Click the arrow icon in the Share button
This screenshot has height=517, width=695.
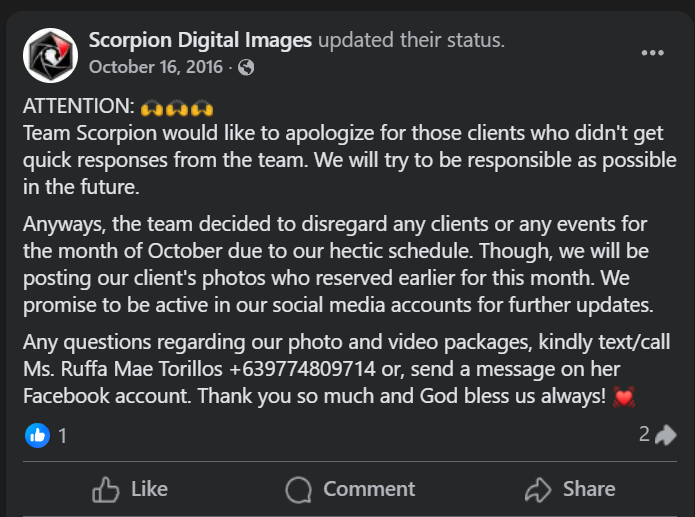tap(538, 489)
